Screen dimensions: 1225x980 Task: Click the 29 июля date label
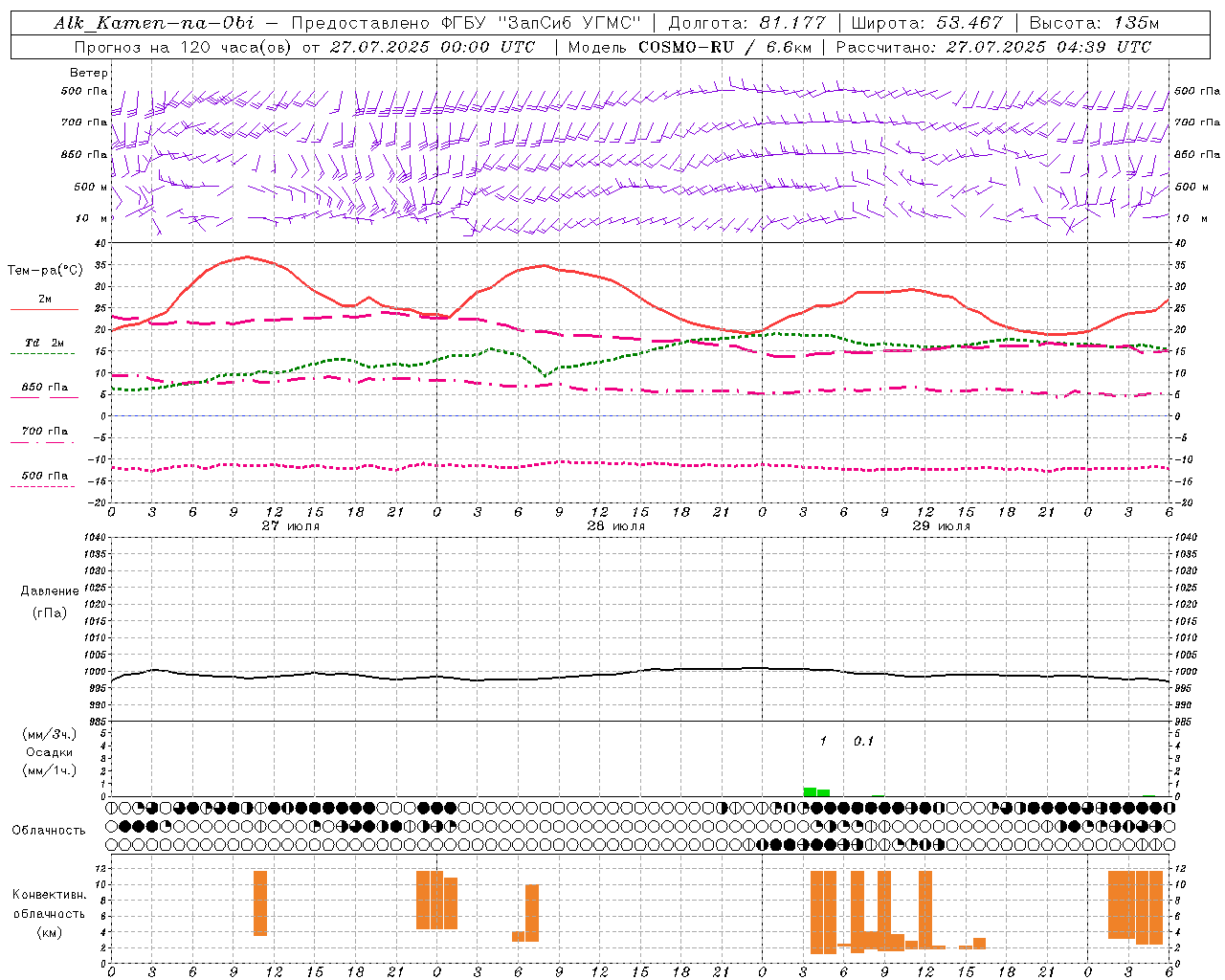(942, 525)
